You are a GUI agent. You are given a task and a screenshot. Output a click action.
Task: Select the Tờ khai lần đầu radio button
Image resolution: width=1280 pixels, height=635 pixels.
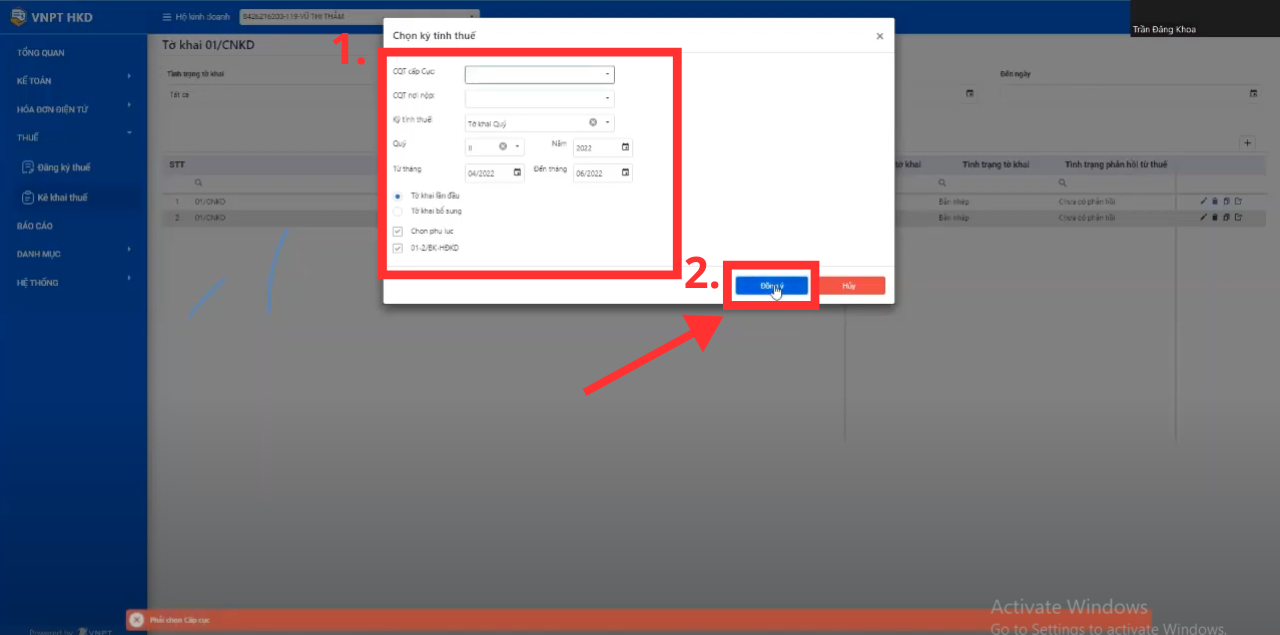(398, 196)
